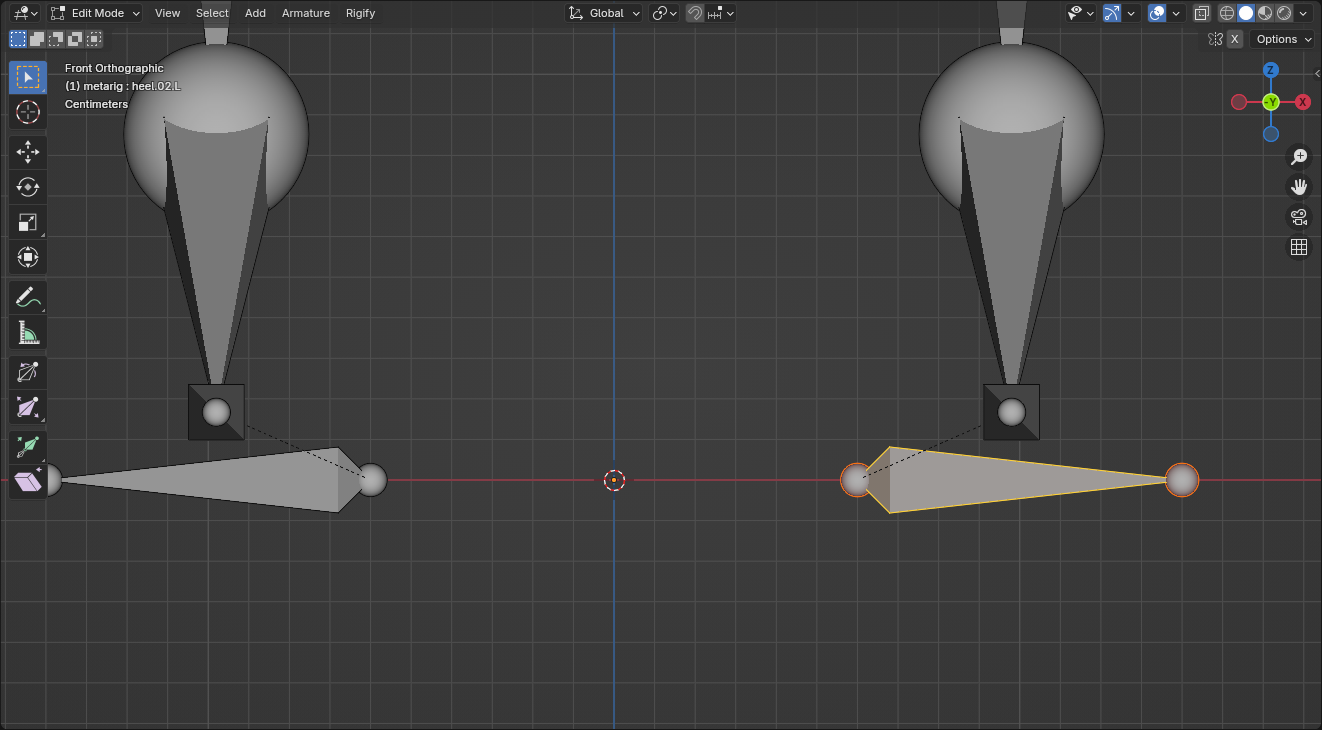This screenshot has height=730, width=1322.
Task: Toggle X-Ray display mode
Action: 1202,13
